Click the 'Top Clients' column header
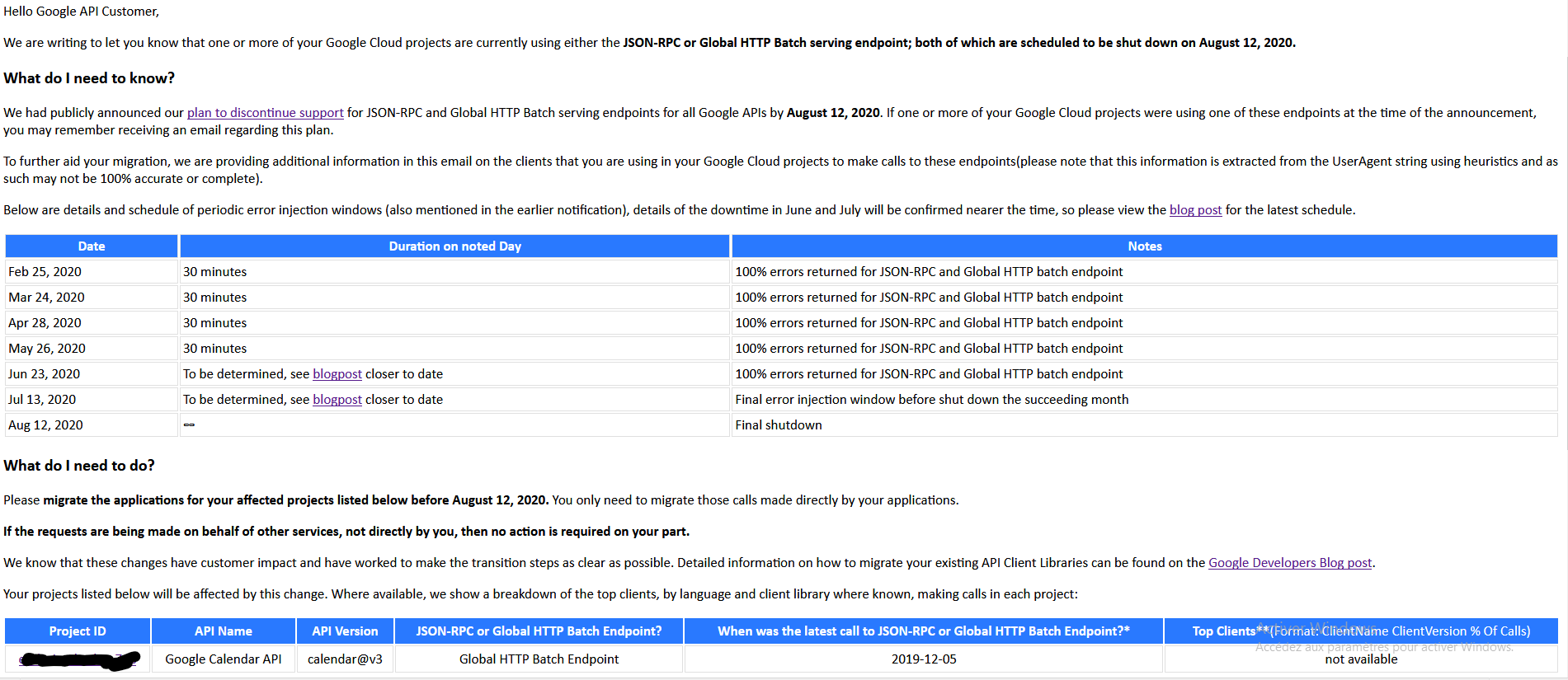 tap(1361, 631)
